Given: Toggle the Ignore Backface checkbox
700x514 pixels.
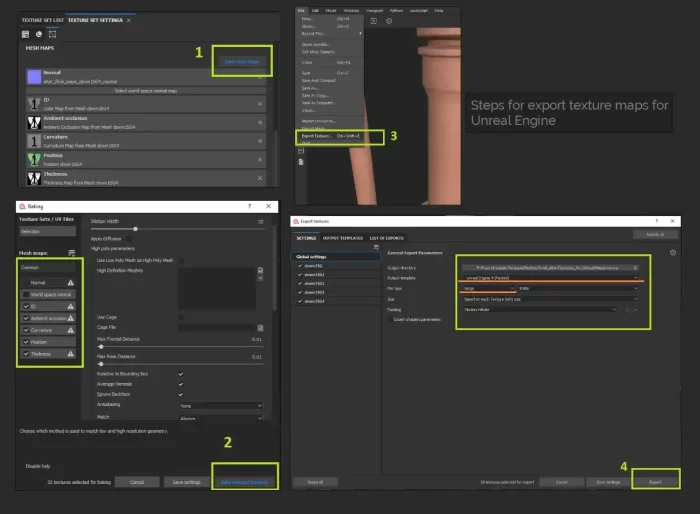Looking at the screenshot, I should pos(180,395).
